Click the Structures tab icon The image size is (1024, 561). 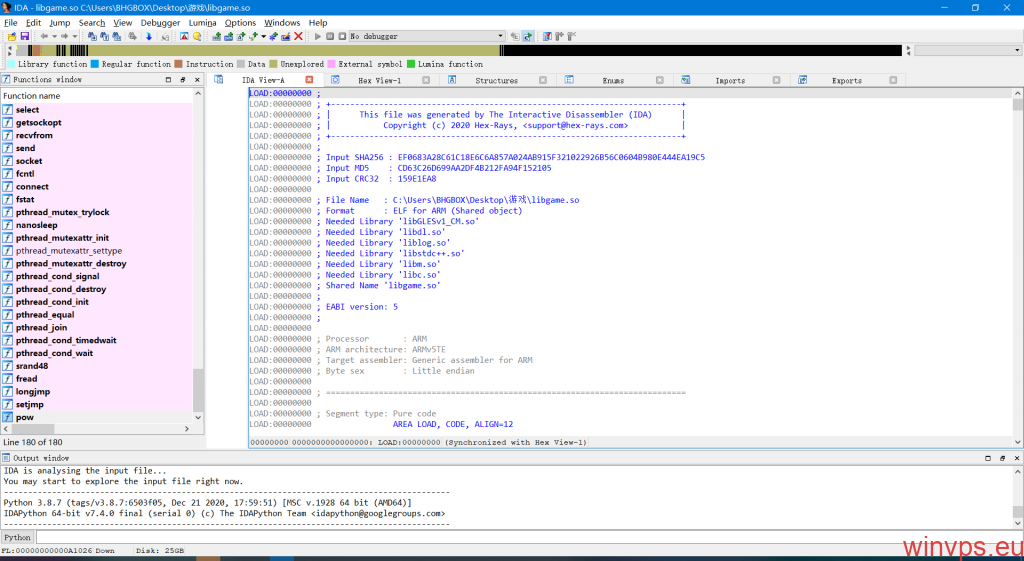(452, 80)
